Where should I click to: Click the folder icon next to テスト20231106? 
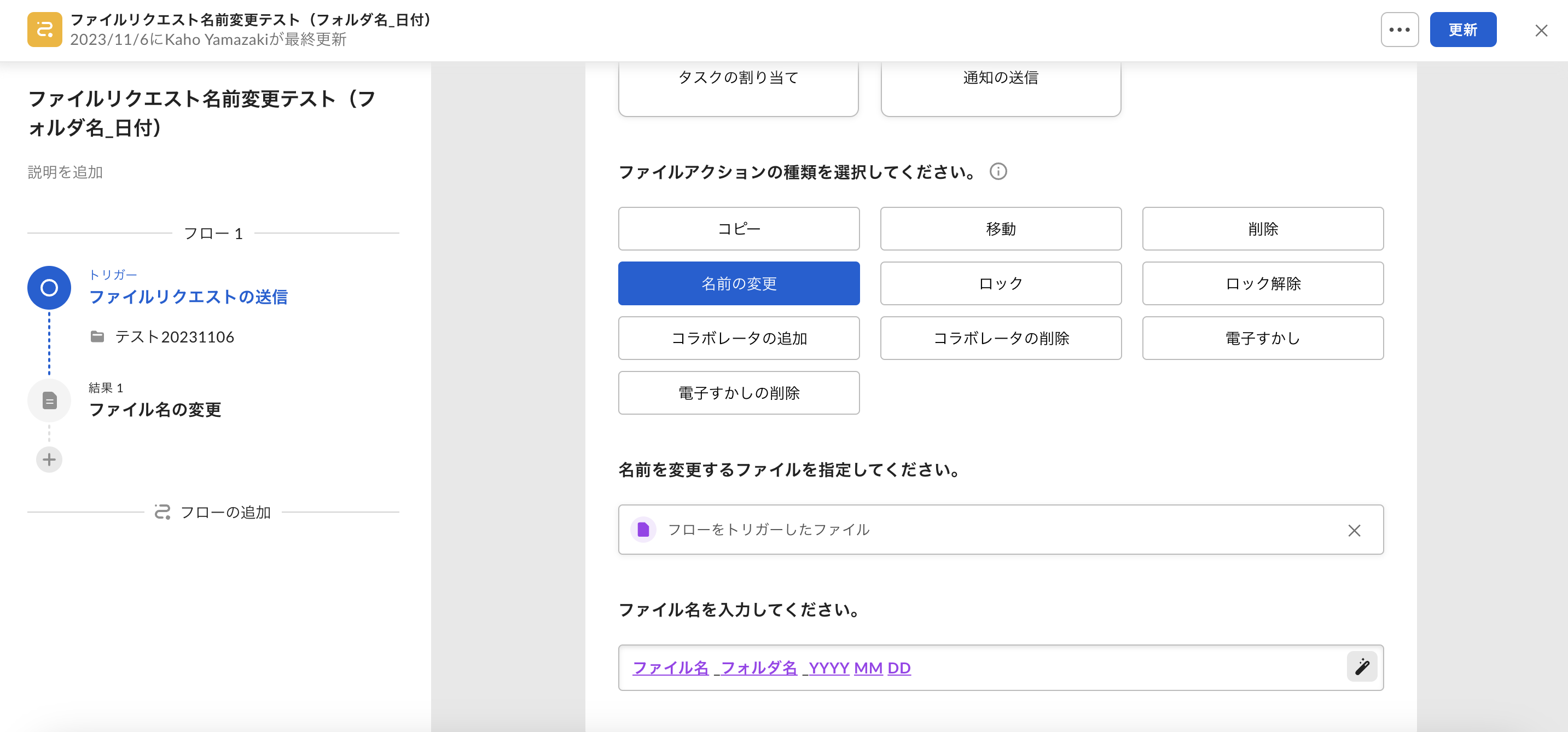click(x=97, y=336)
